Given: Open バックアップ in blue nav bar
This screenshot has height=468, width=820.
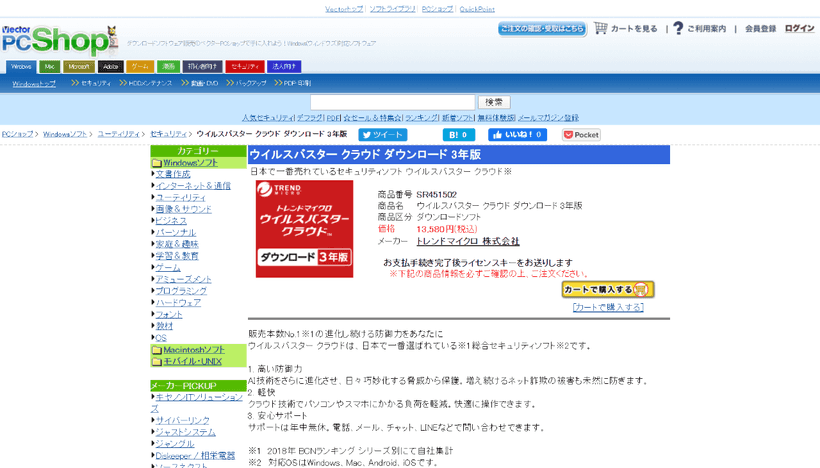Looking at the screenshot, I should tap(250, 84).
